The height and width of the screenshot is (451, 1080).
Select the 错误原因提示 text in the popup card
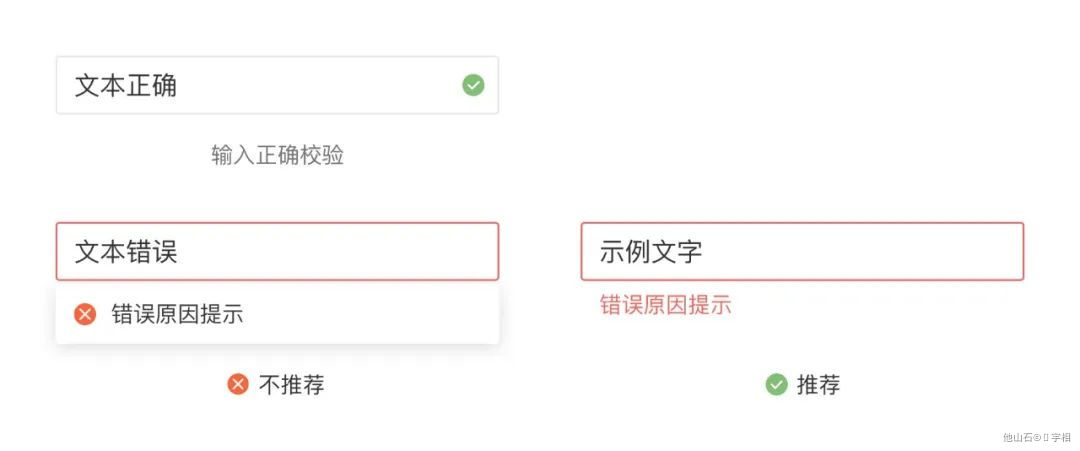pos(178,315)
